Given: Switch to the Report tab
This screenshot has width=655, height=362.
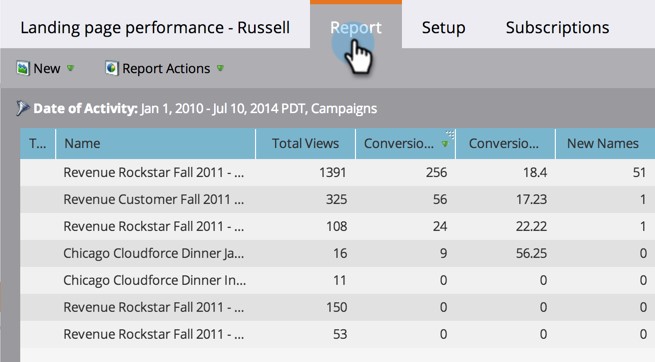Looking at the screenshot, I should coord(356,26).
